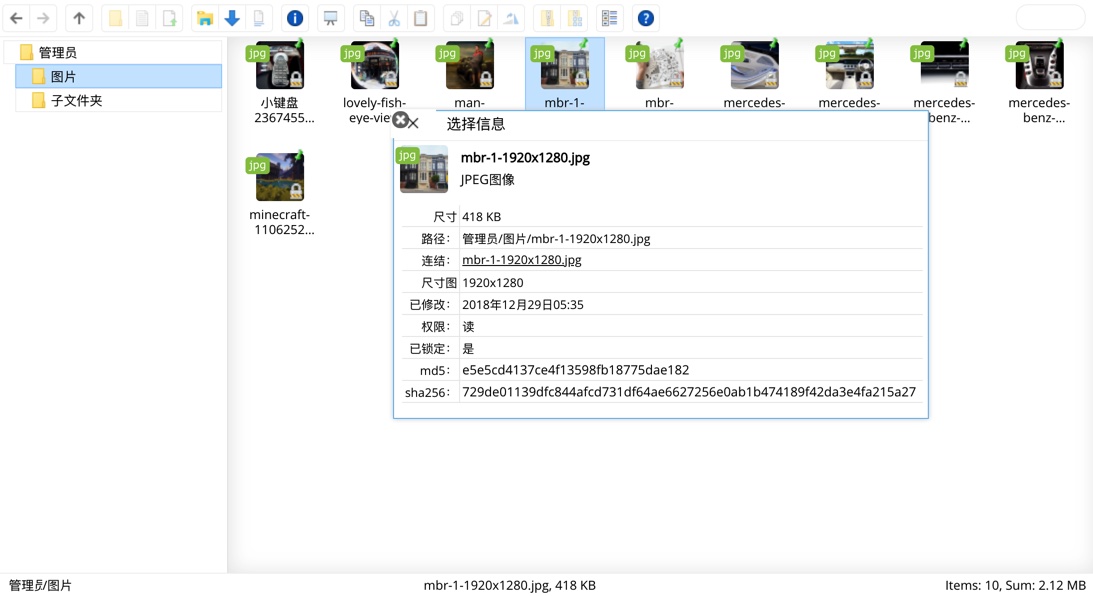
Task: Open the resize and rotate image tool
Action: (x=512, y=18)
